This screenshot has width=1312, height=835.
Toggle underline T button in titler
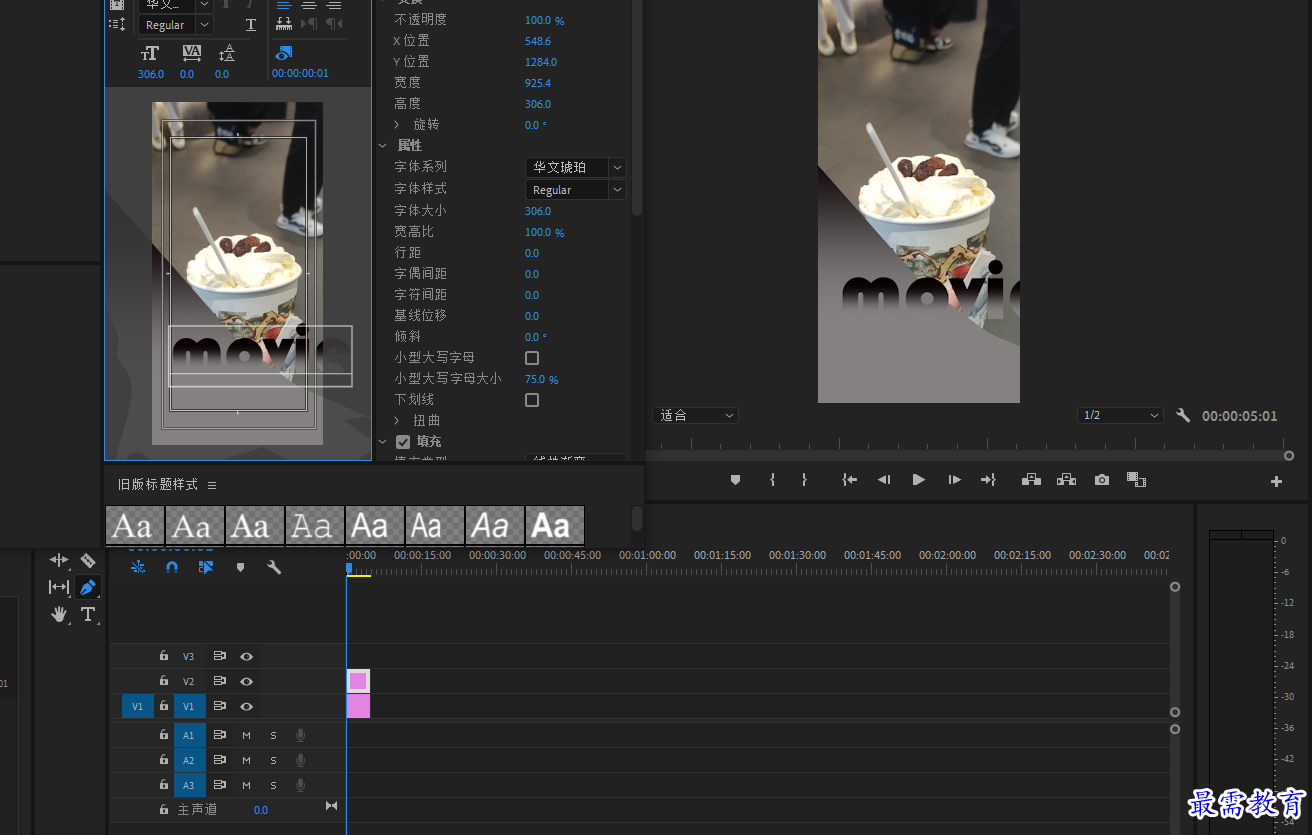point(250,24)
